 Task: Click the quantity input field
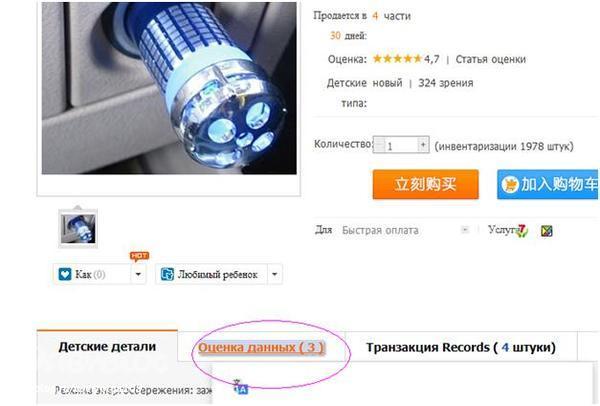[401, 145]
